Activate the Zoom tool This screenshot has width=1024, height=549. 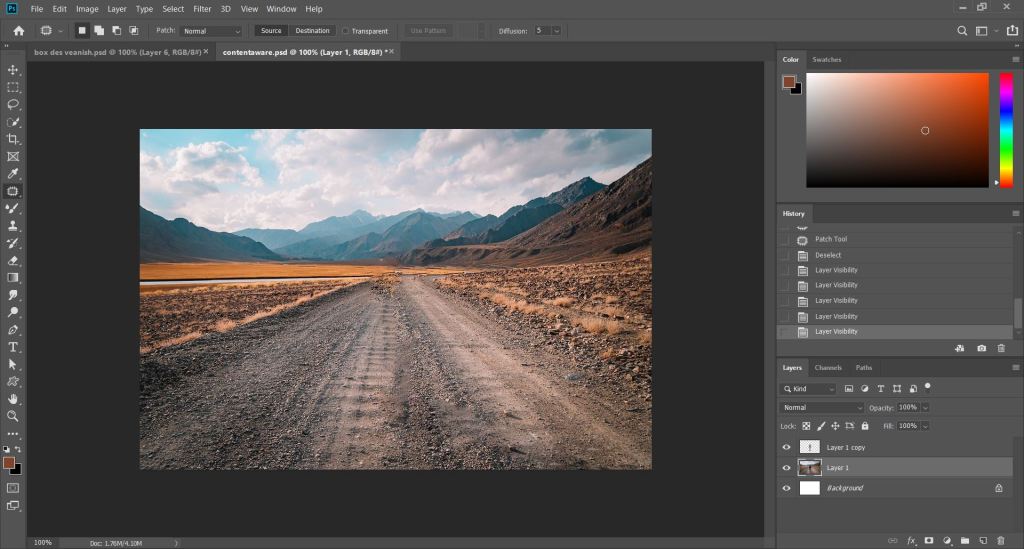[x=13, y=416]
